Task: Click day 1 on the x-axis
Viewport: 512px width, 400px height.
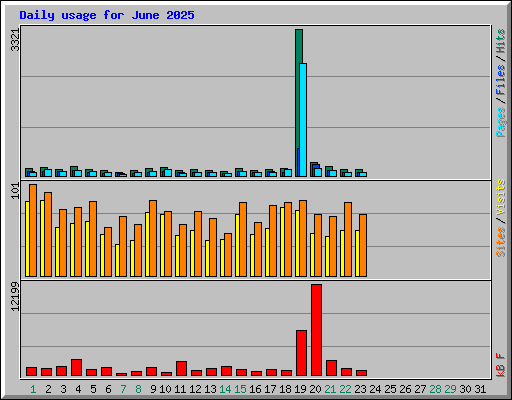Action: [33, 389]
